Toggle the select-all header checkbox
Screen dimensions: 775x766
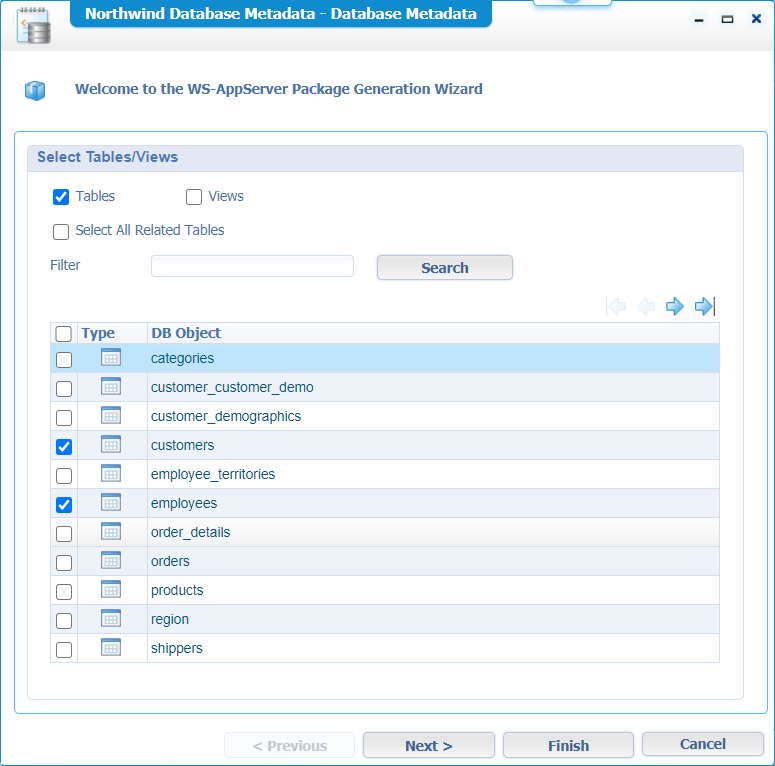pyautogui.click(x=64, y=334)
